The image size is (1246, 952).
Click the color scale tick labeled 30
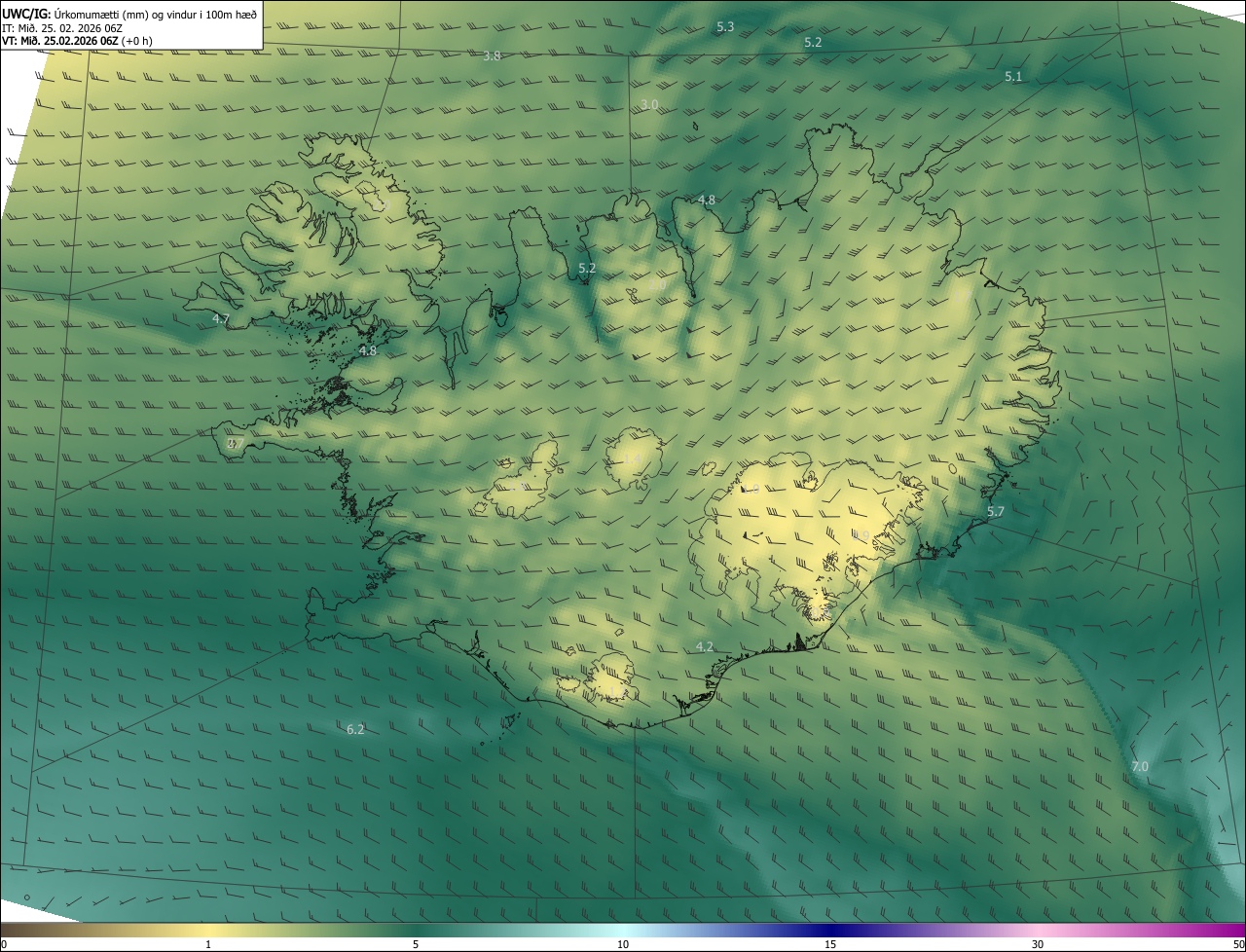[x=1038, y=944]
